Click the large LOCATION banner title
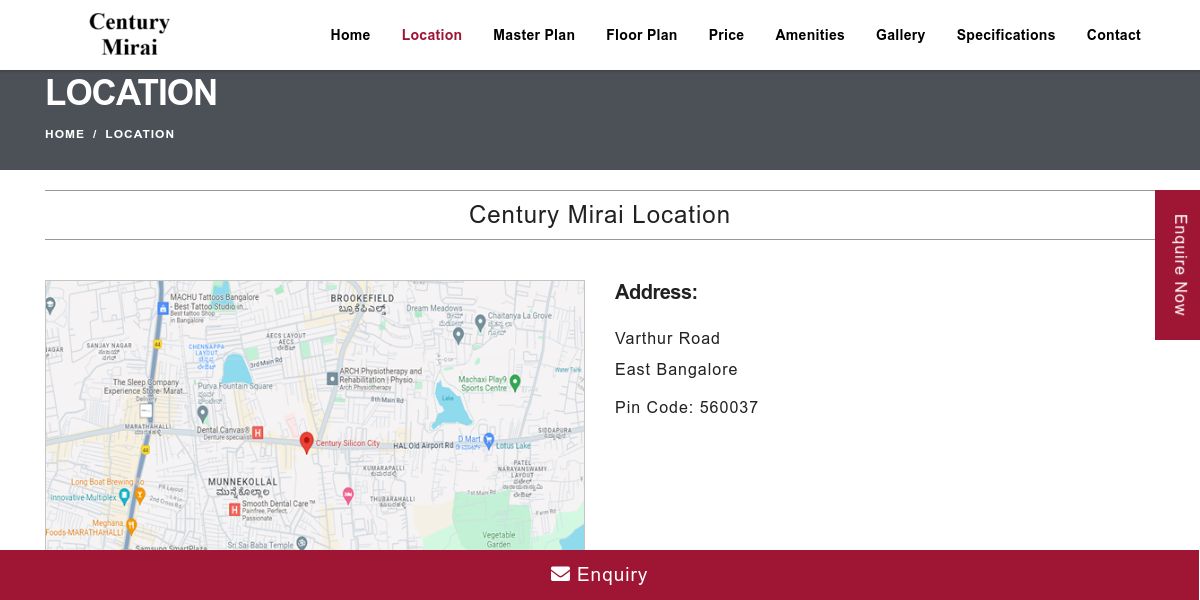 131,93
